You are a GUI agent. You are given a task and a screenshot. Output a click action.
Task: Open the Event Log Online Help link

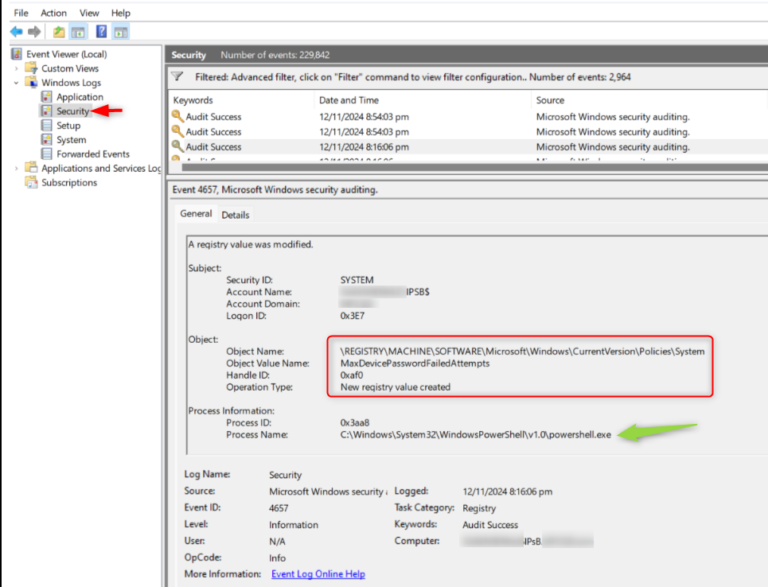click(x=318, y=574)
